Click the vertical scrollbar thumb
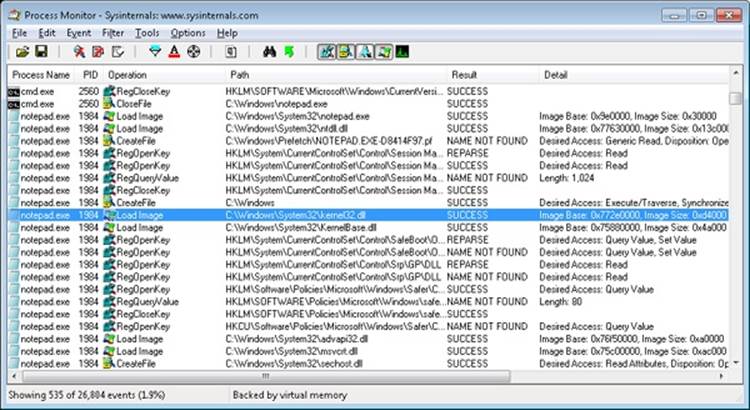 [x=736, y=98]
